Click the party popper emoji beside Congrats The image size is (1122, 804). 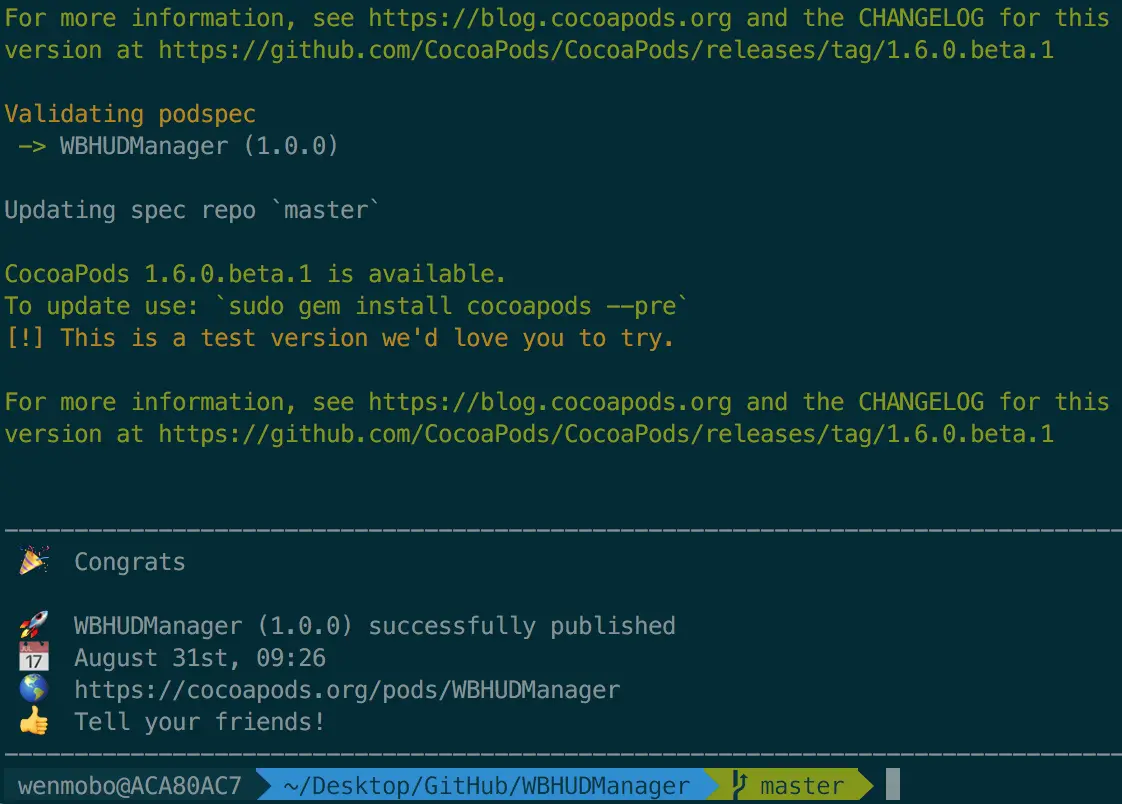click(x=34, y=561)
